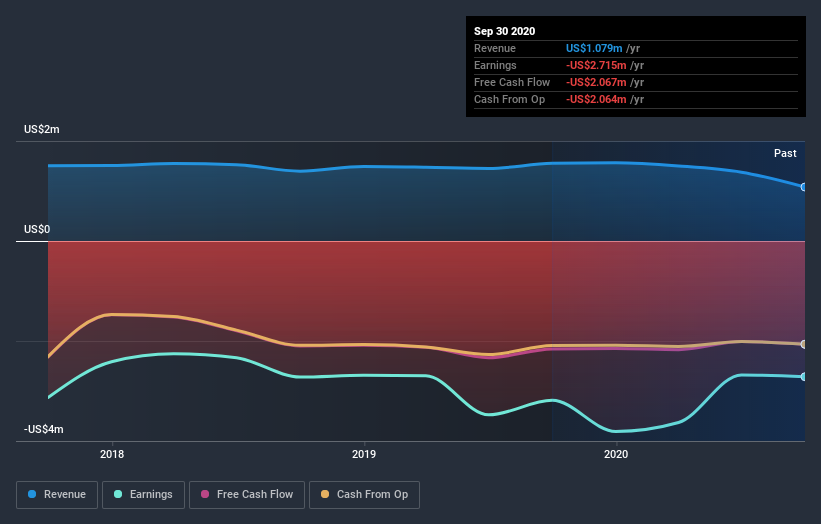Click the -US$2.067m free cash flow value
Image resolution: width=821 pixels, height=524 pixels.
596,82
